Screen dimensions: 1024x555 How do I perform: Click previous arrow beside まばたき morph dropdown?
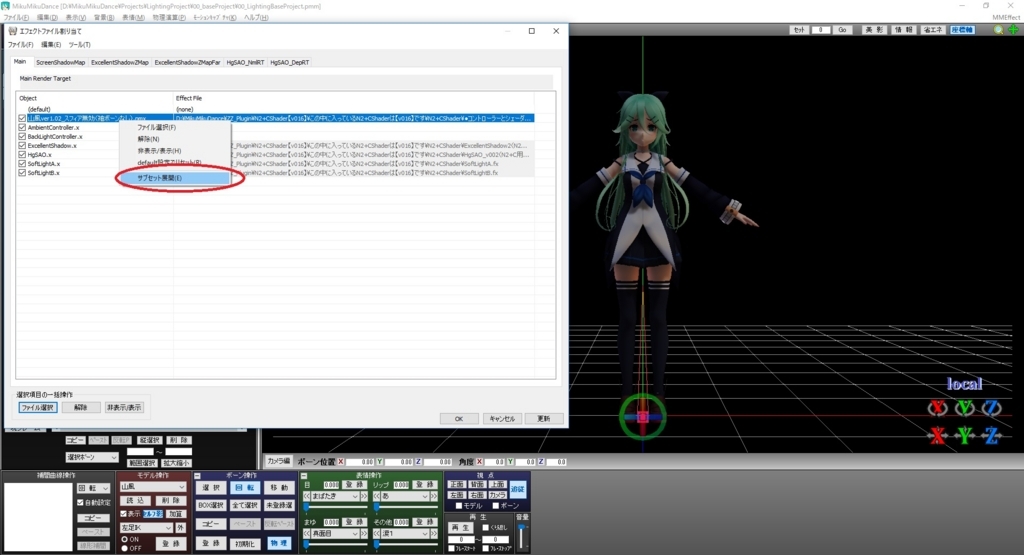point(307,497)
